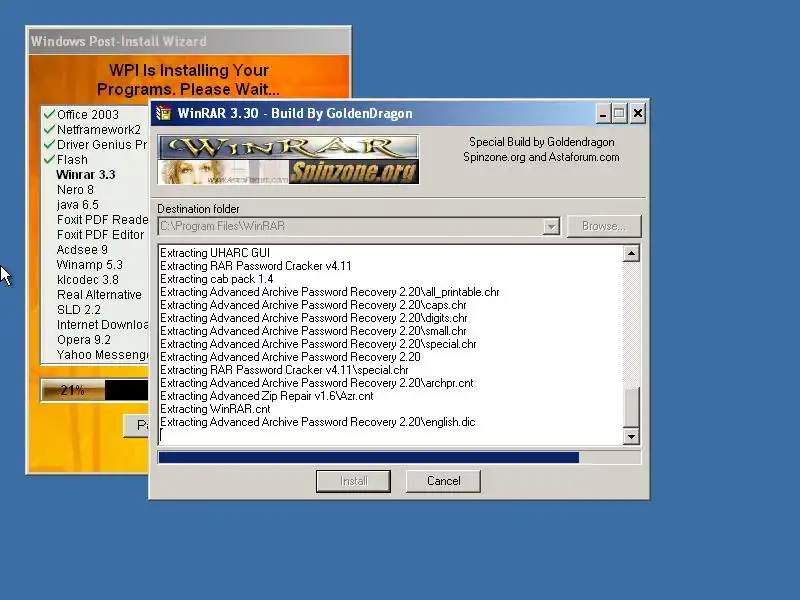The image size is (800, 600).
Task: Select 'Netframework2' in WPI list
Action: 99,130
